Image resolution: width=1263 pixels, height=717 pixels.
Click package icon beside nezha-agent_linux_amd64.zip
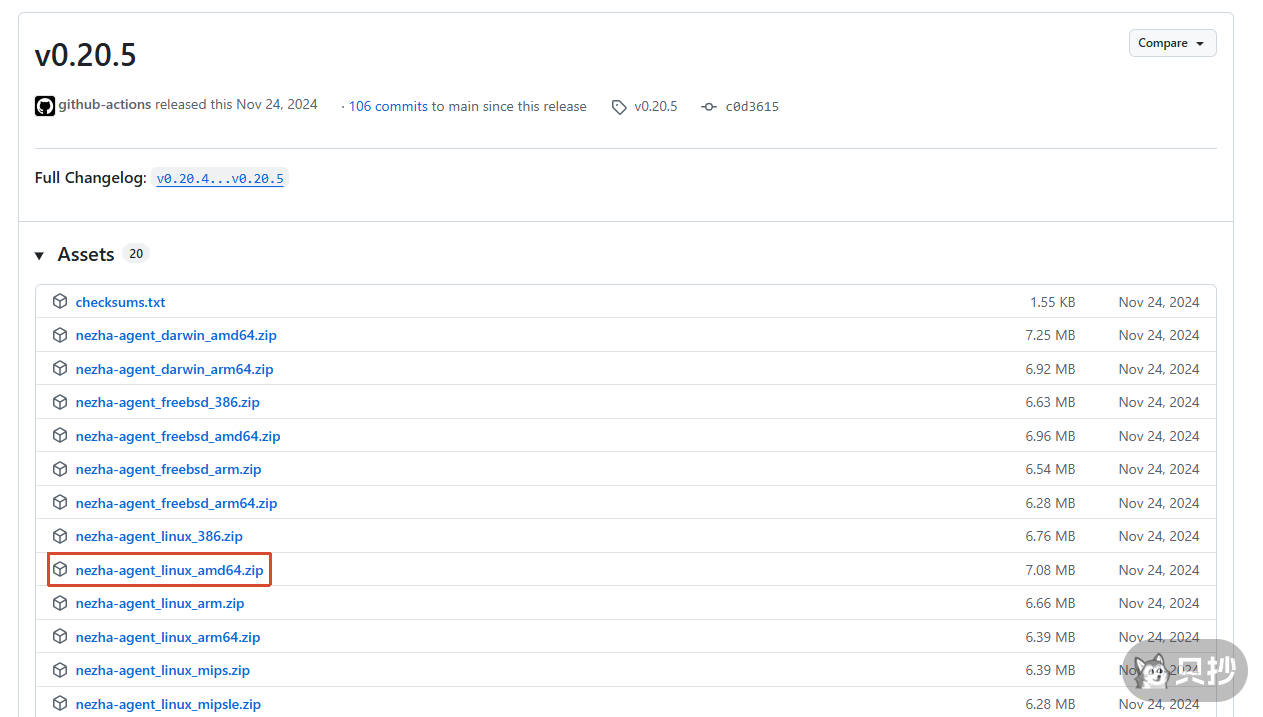point(60,570)
